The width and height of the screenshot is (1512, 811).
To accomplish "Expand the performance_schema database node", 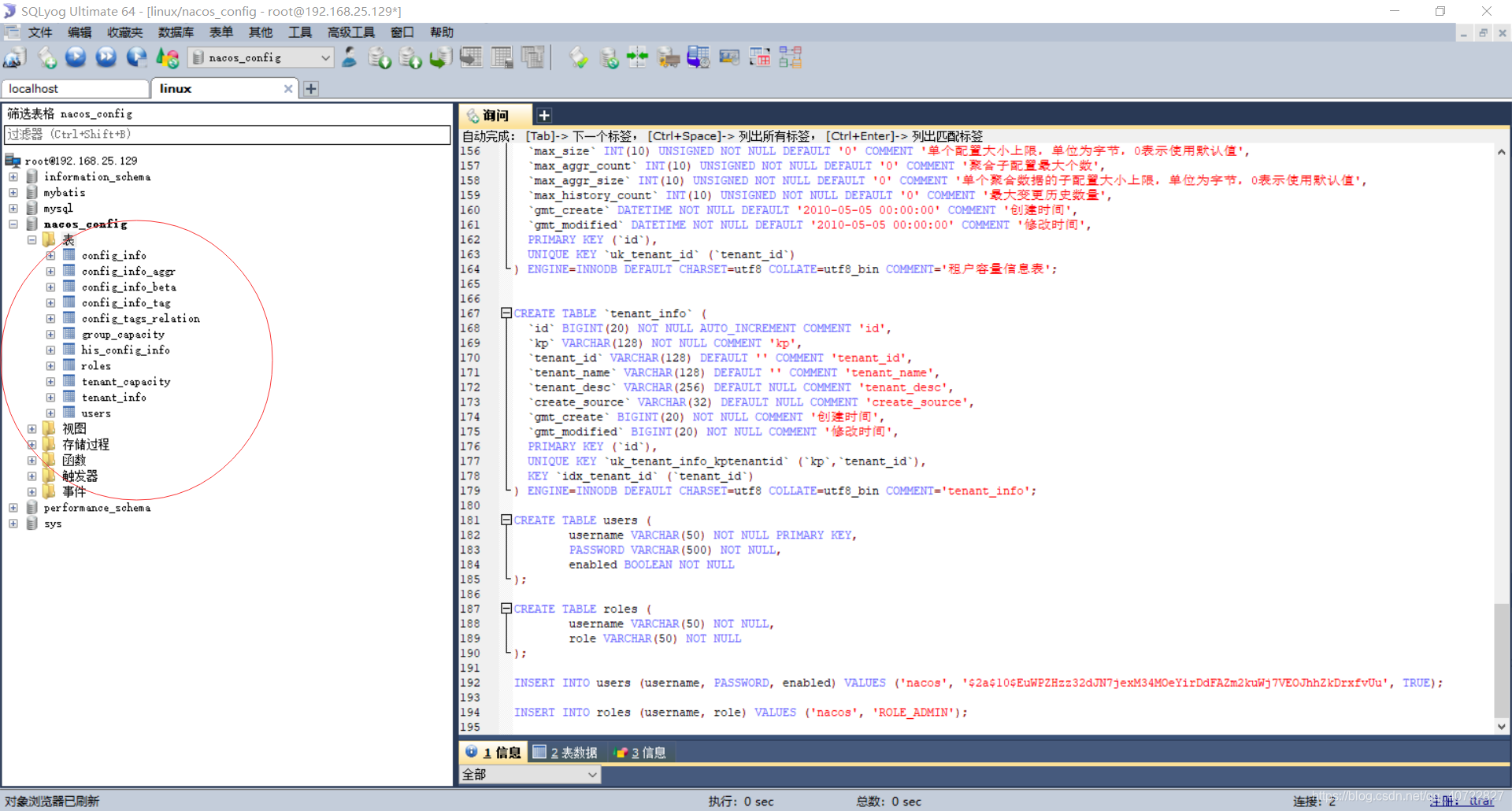I will tap(13, 508).
